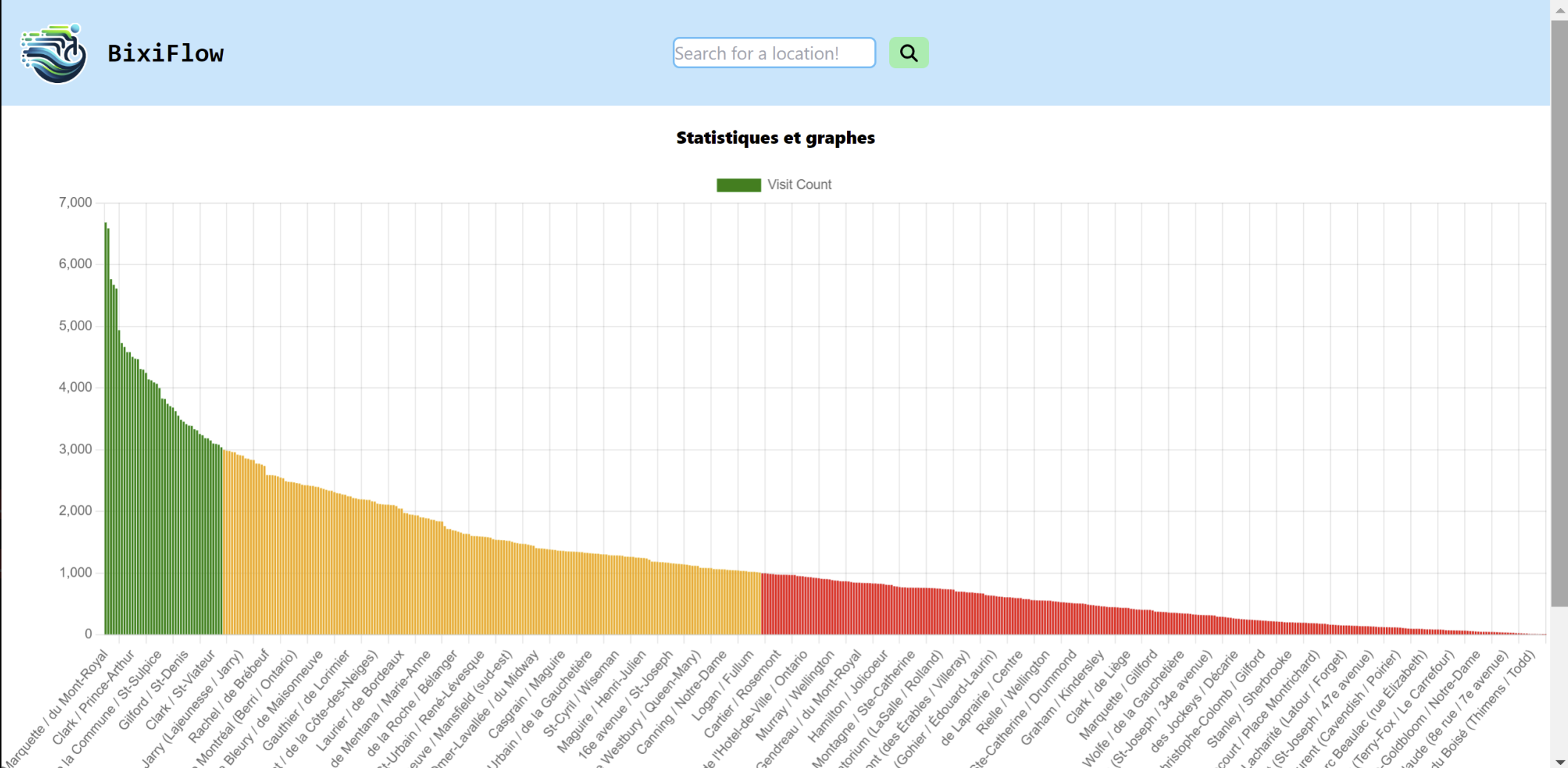
Task: Click the 'Murray / Wellington' axis label
Action: point(796,695)
